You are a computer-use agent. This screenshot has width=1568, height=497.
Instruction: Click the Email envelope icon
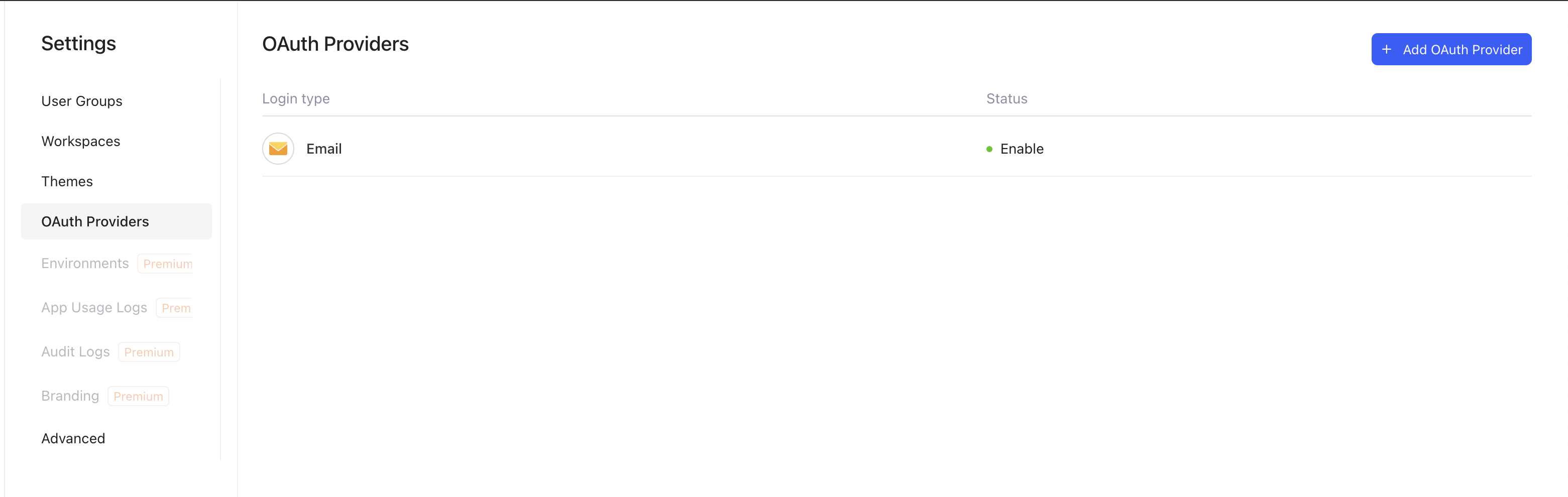tap(278, 149)
